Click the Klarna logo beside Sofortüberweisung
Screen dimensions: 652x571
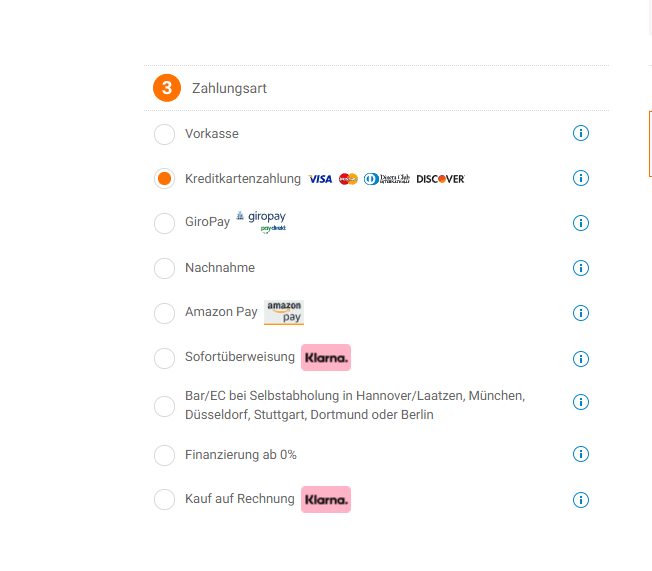[326, 357]
